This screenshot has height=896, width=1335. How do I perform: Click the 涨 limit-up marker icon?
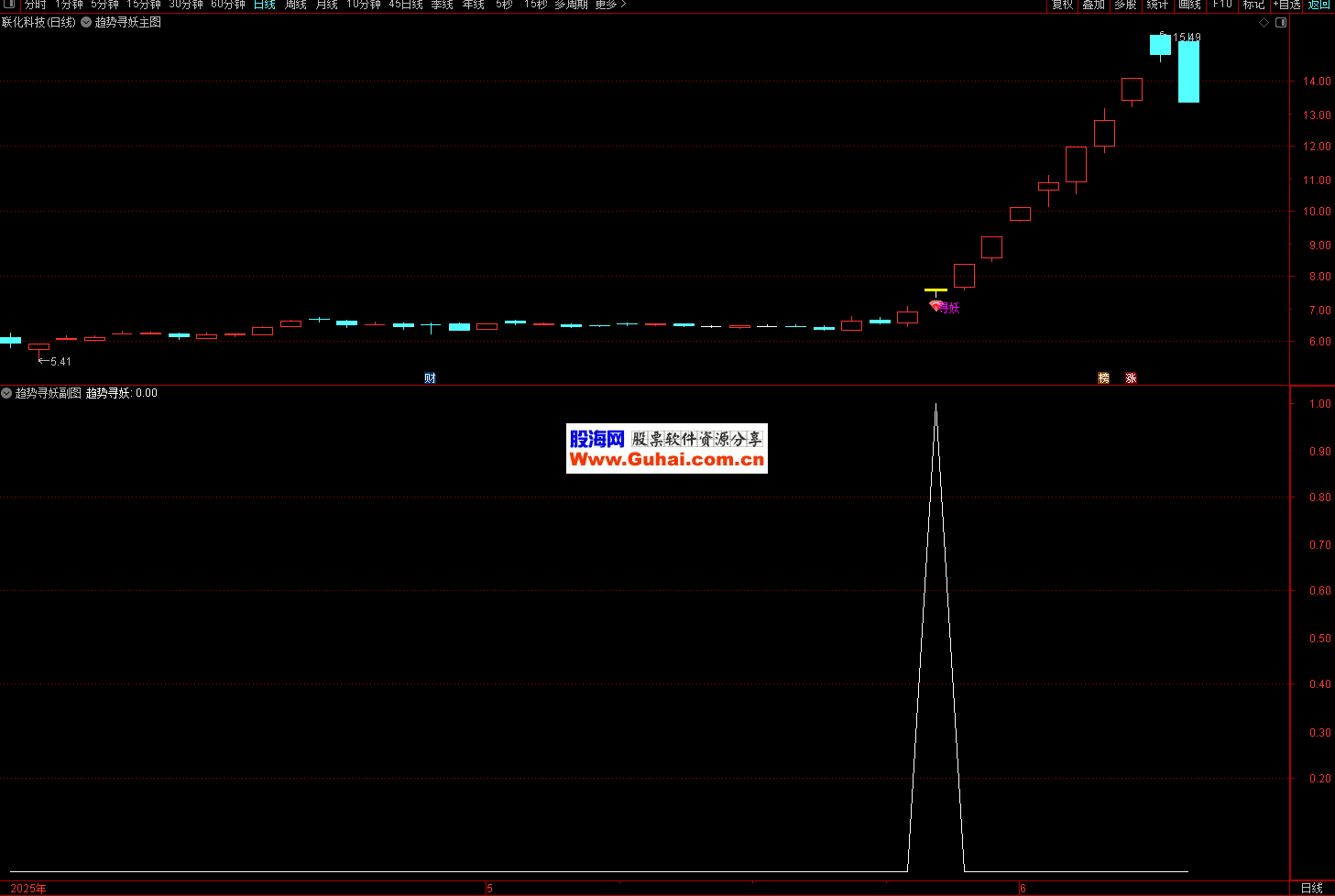coord(1131,377)
